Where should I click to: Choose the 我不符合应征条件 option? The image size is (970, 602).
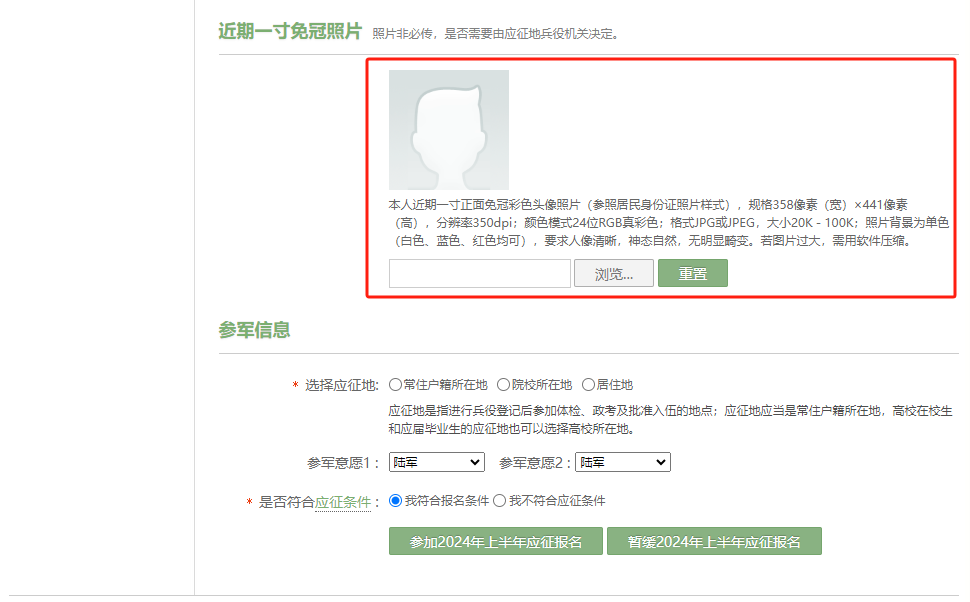(499, 501)
